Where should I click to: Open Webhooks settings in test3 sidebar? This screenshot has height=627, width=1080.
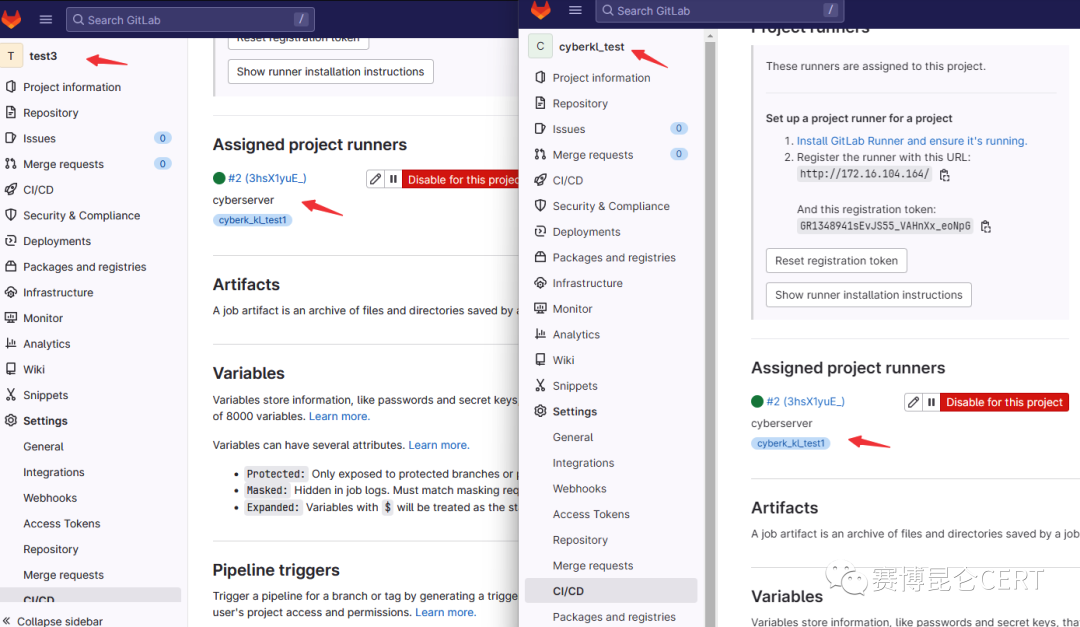(x=50, y=497)
